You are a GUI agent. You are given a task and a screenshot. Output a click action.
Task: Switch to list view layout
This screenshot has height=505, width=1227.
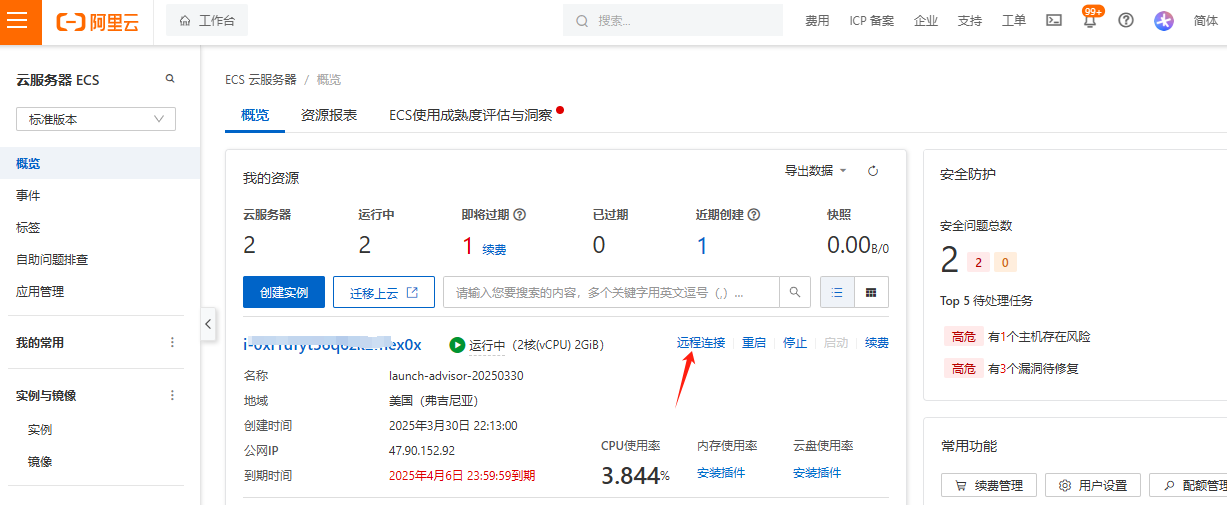pyautogui.click(x=837, y=292)
